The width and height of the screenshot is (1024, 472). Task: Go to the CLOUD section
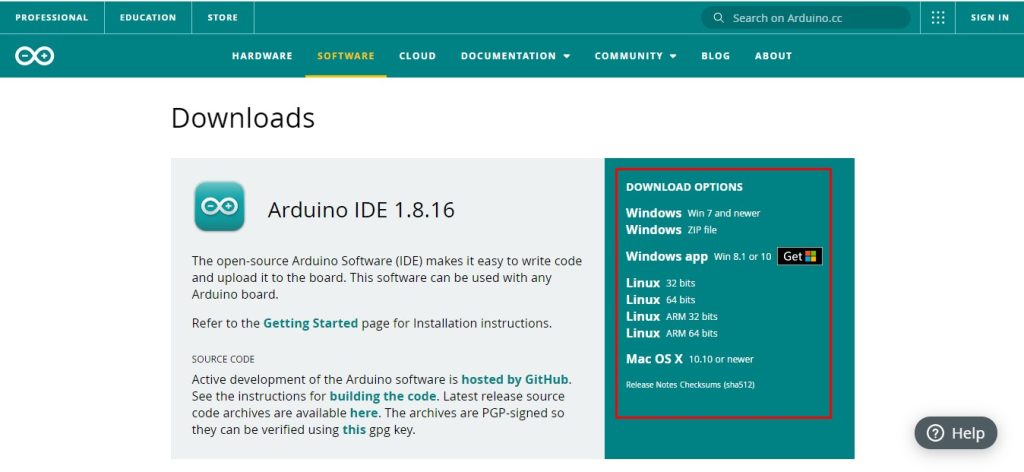pyautogui.click(x=417, y=56)
